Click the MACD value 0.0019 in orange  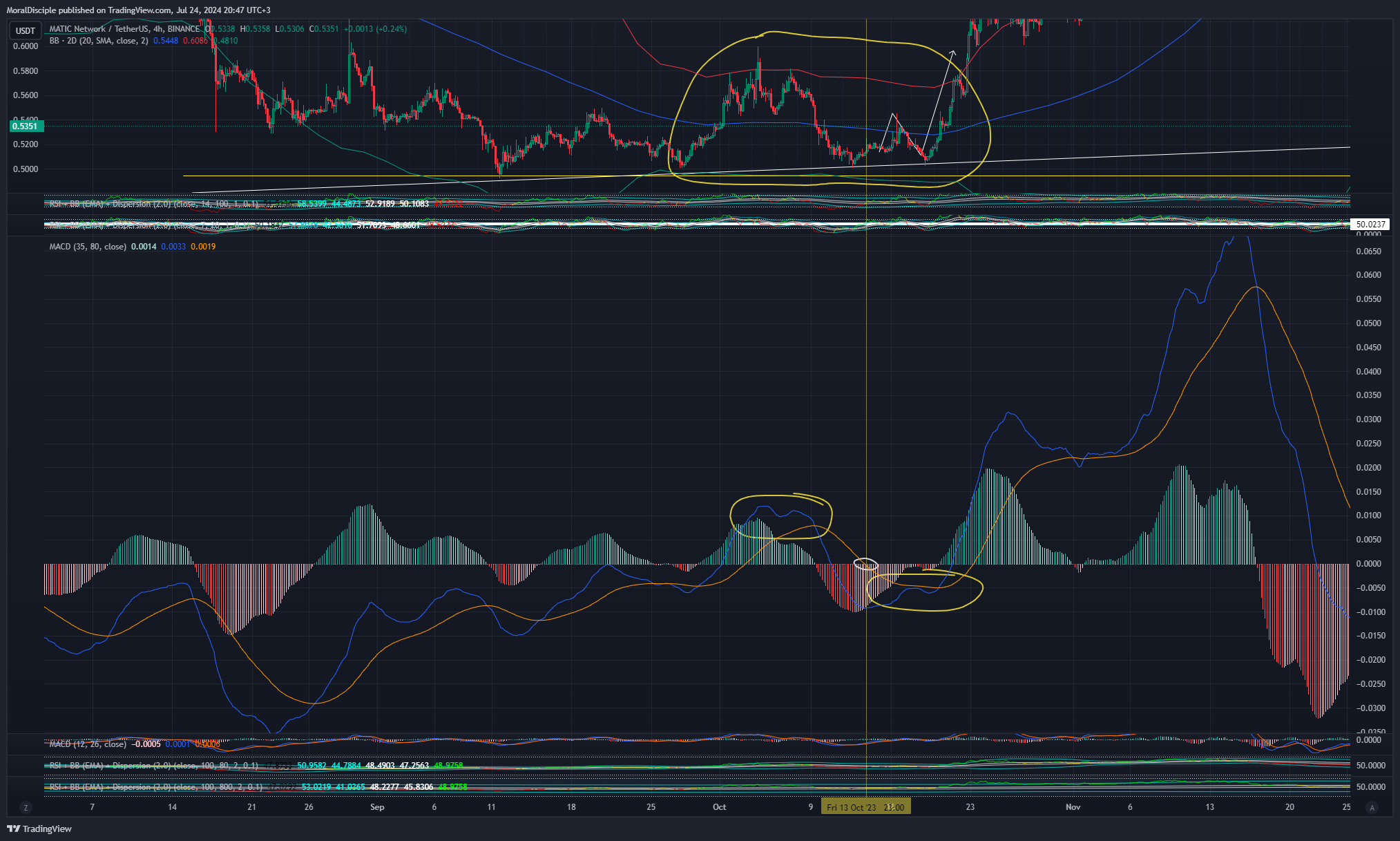click(x=203, y=247)
